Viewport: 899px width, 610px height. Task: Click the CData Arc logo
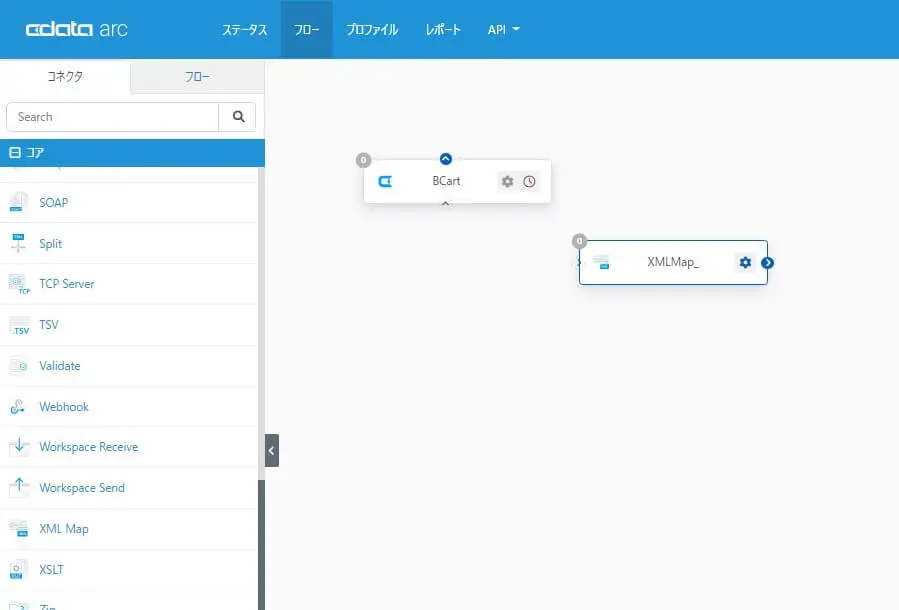pos(76,29)
